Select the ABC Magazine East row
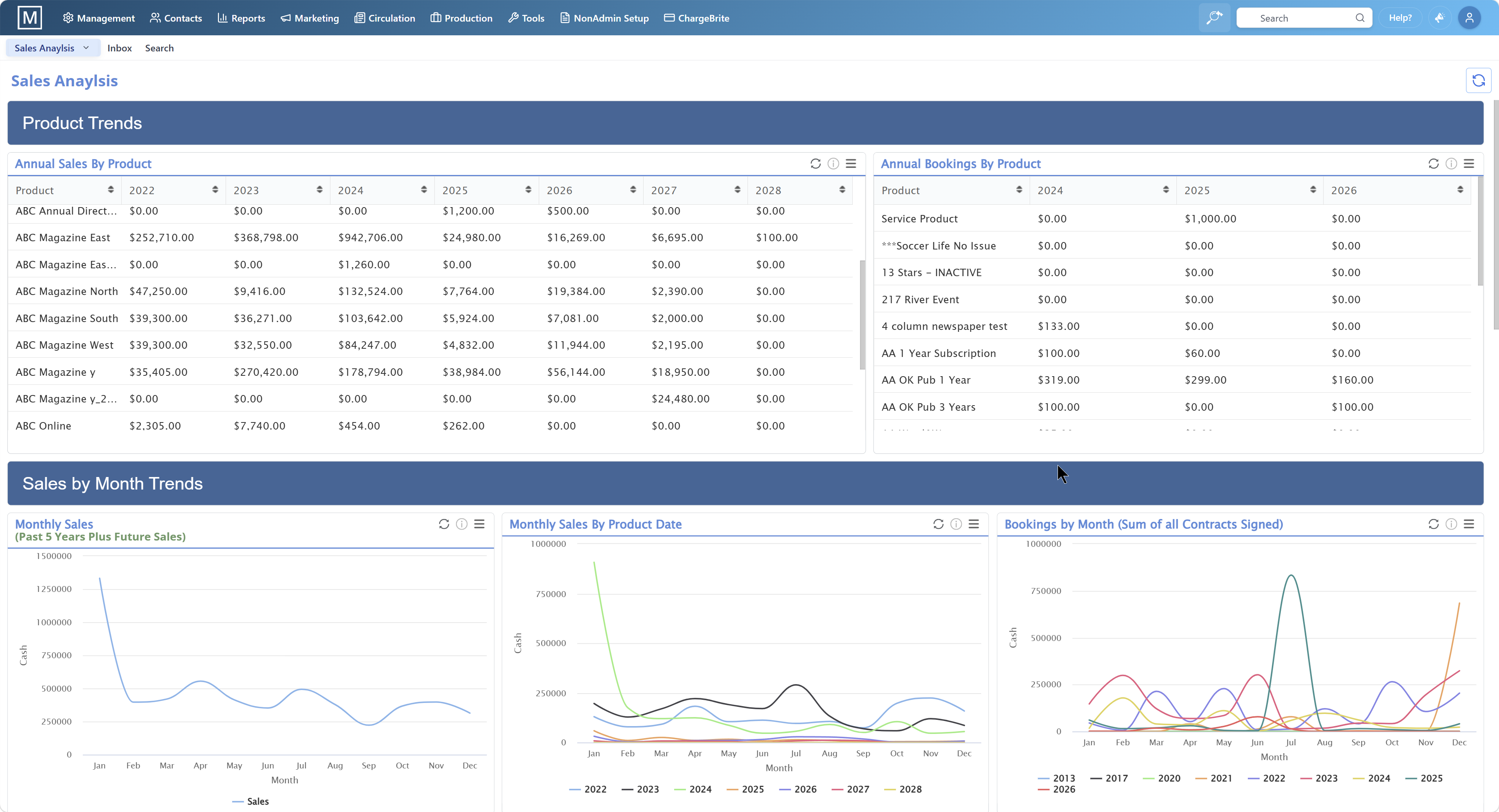The width and height of the screenshot is (1499, 812). tap(430, 237)
